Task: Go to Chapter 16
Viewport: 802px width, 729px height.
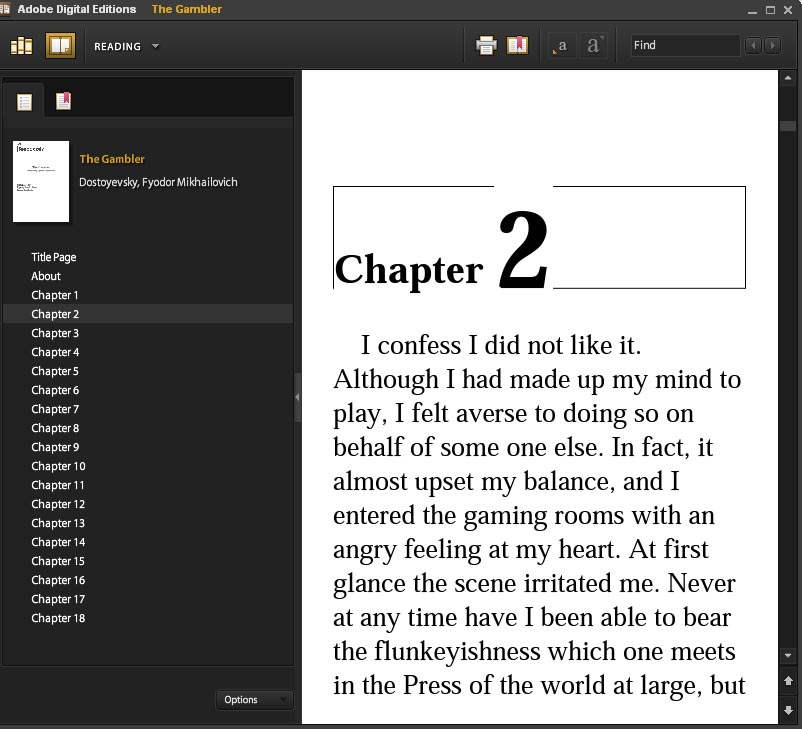Action: (58, 580)
